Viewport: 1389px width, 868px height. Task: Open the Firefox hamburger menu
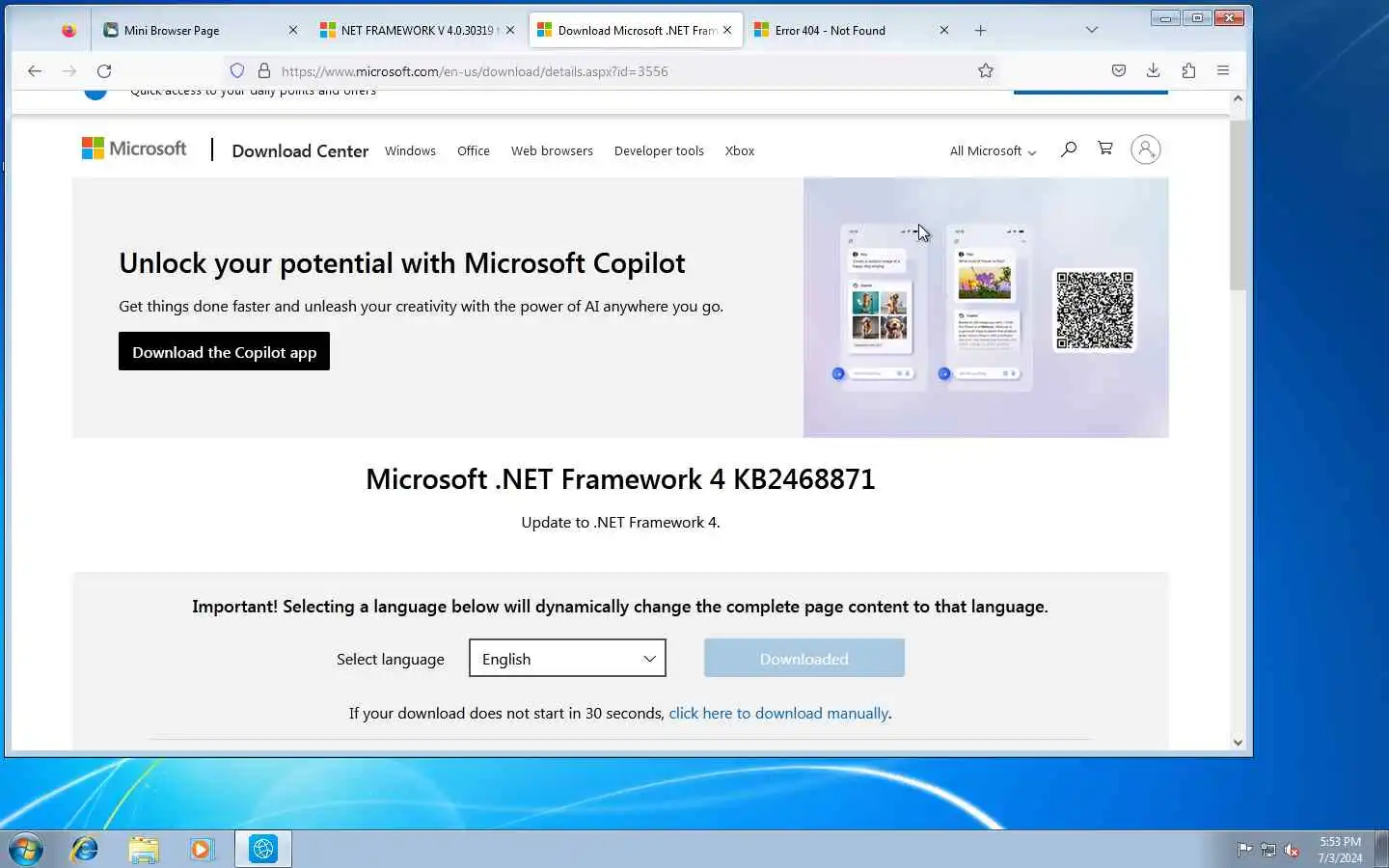pos(1223,70)
